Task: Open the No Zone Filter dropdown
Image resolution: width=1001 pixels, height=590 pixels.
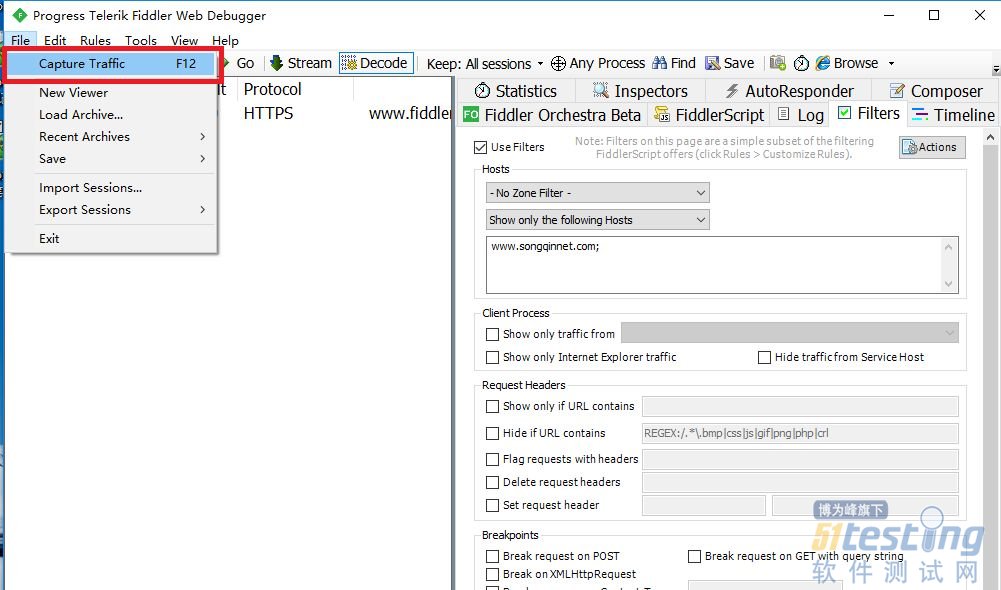Action: (598, 193)
